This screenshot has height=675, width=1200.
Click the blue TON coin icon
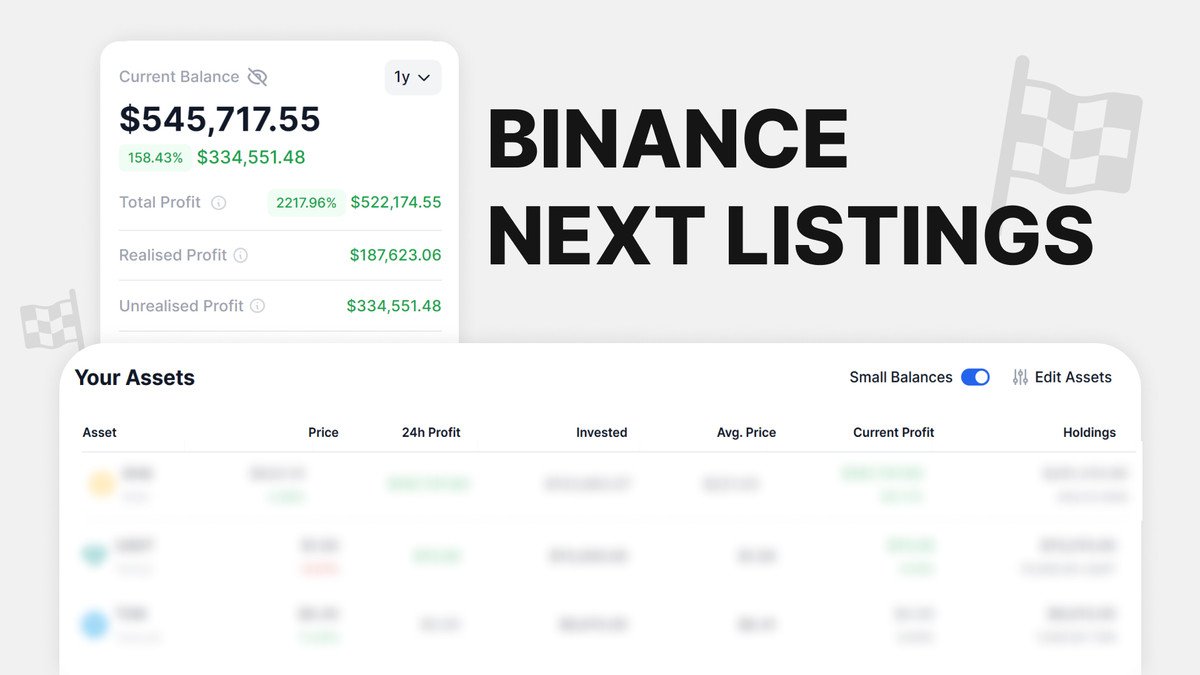(x=94, y=623)
